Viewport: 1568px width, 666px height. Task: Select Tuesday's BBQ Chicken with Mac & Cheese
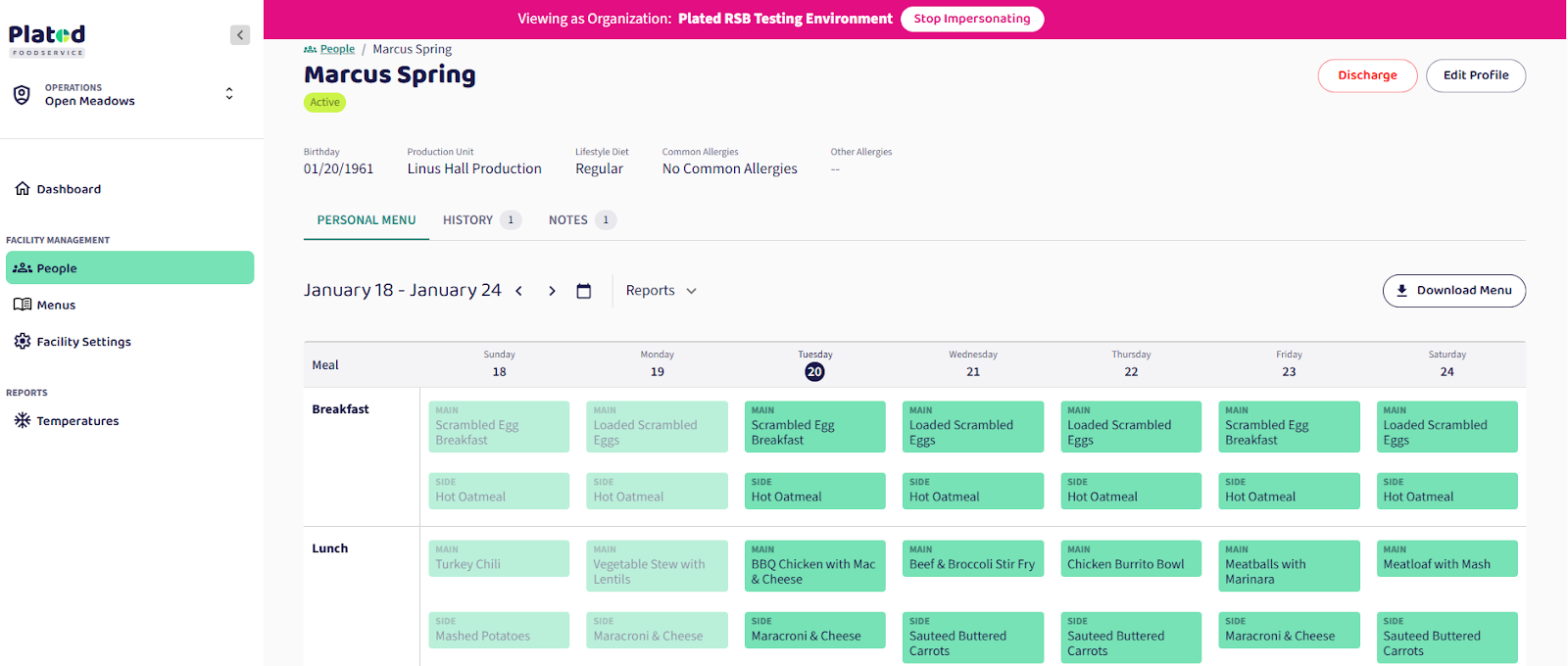pyautogui.click(x=814, y=566)
